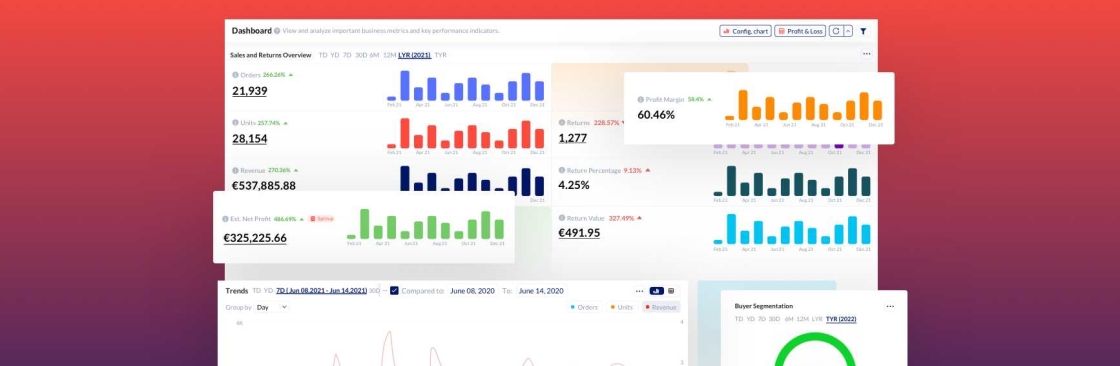This screenshot has width=1120, height=366.
Task: Toggle the Units series in Trends legend
Action: coord(621,307)
